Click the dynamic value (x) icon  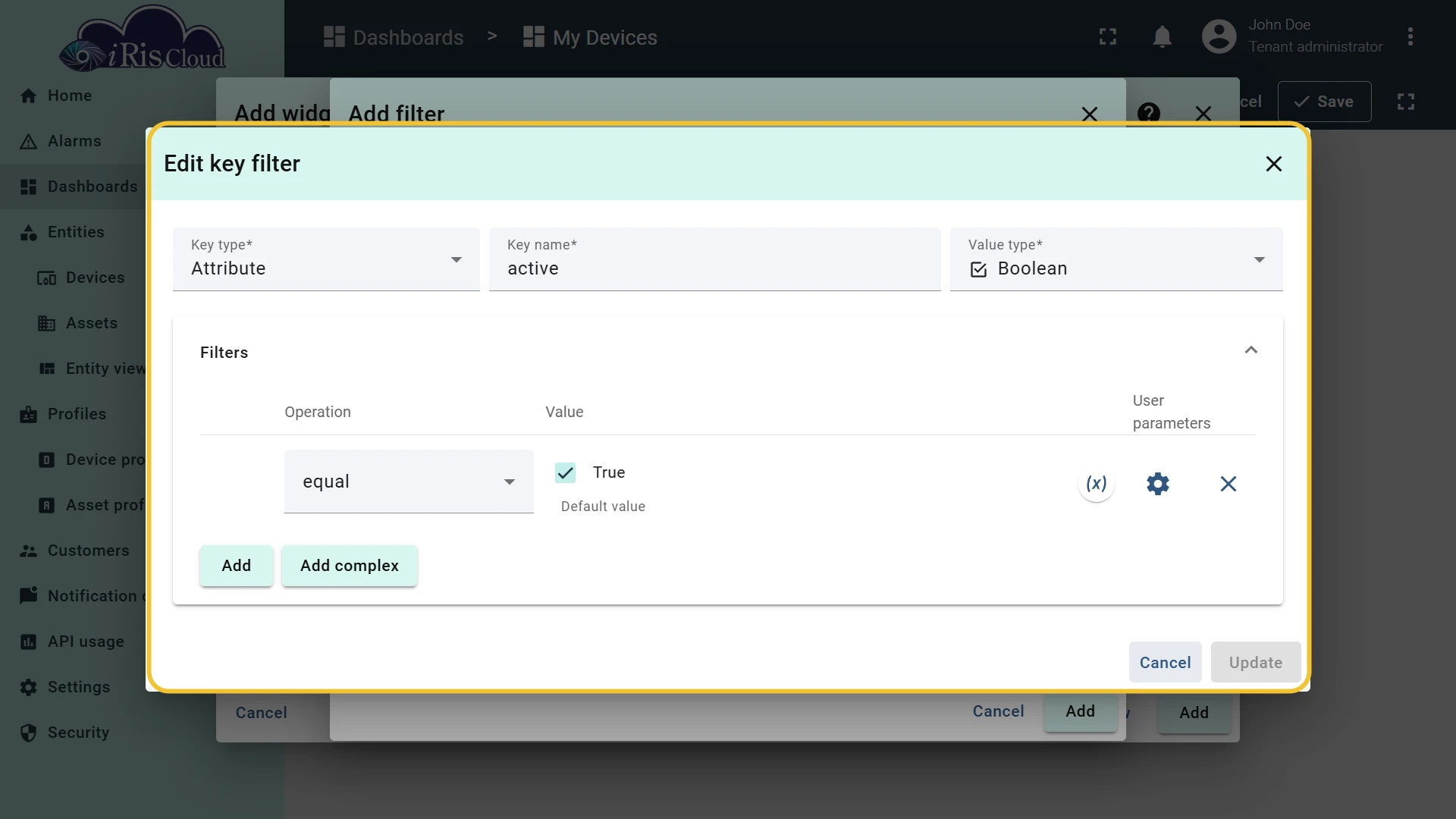pyautogui.click(x=1096, y=484)
